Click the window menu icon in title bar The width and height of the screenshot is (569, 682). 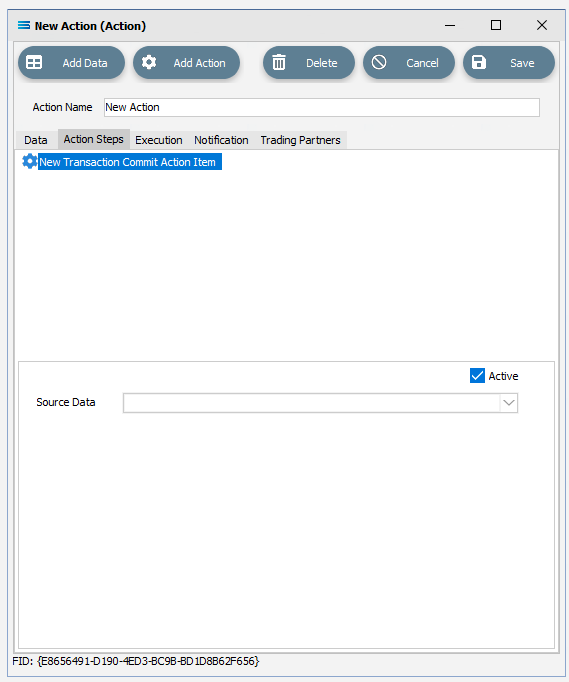(x=24, y=25)
